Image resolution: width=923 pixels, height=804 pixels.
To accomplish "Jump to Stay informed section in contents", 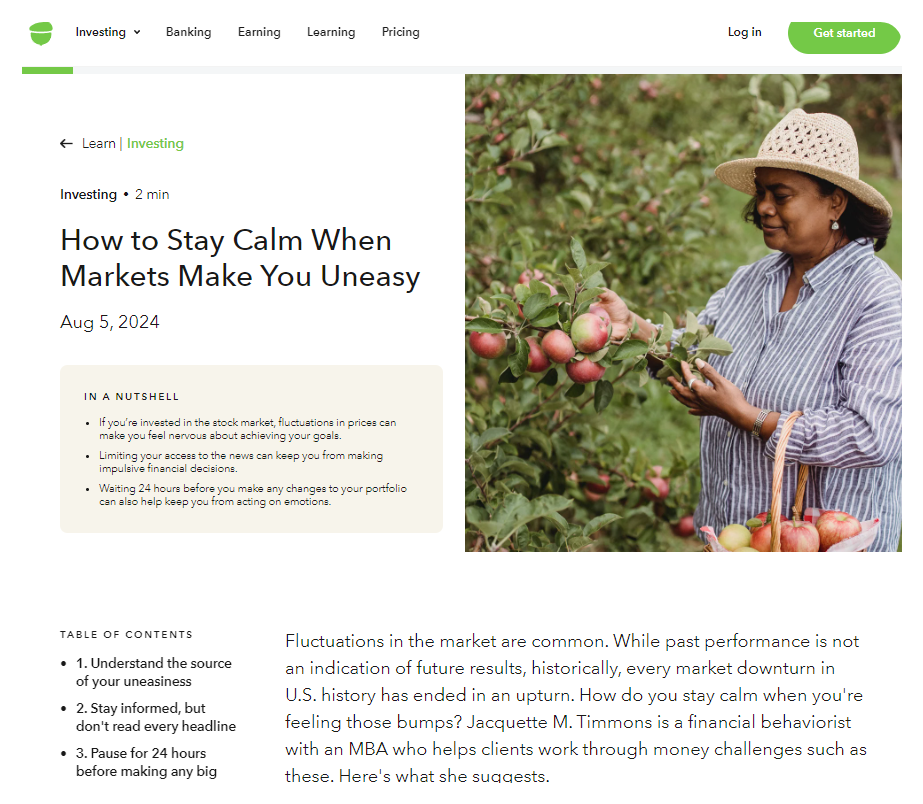I will 155,717.
